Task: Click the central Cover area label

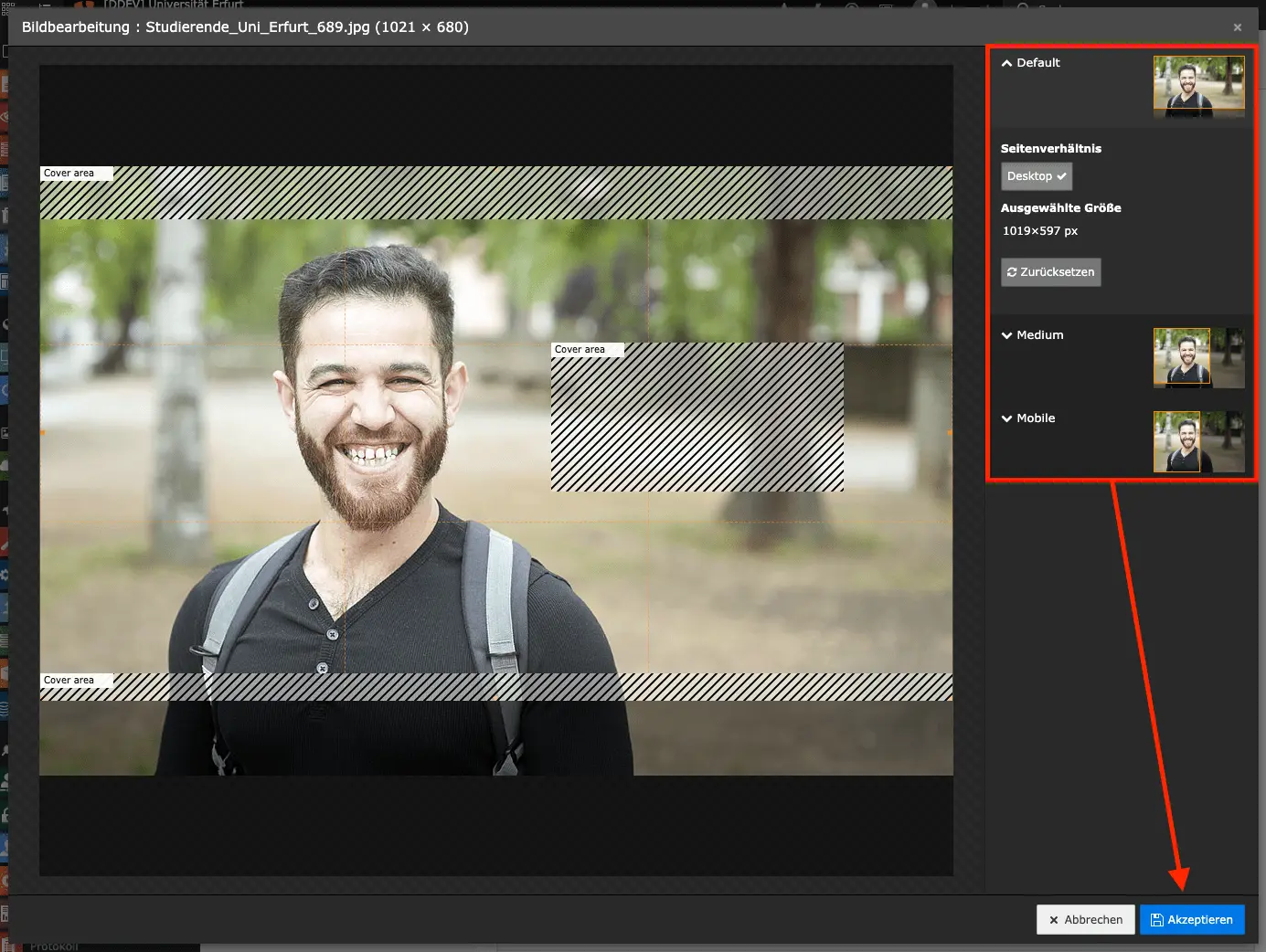Action: point(580,350)
